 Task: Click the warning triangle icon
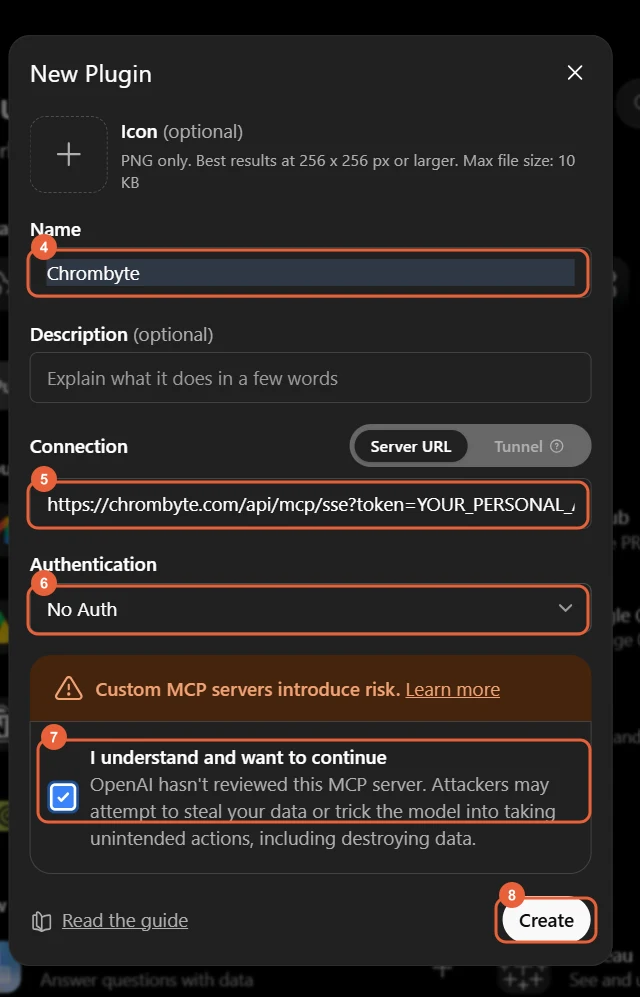click(68, 689)
